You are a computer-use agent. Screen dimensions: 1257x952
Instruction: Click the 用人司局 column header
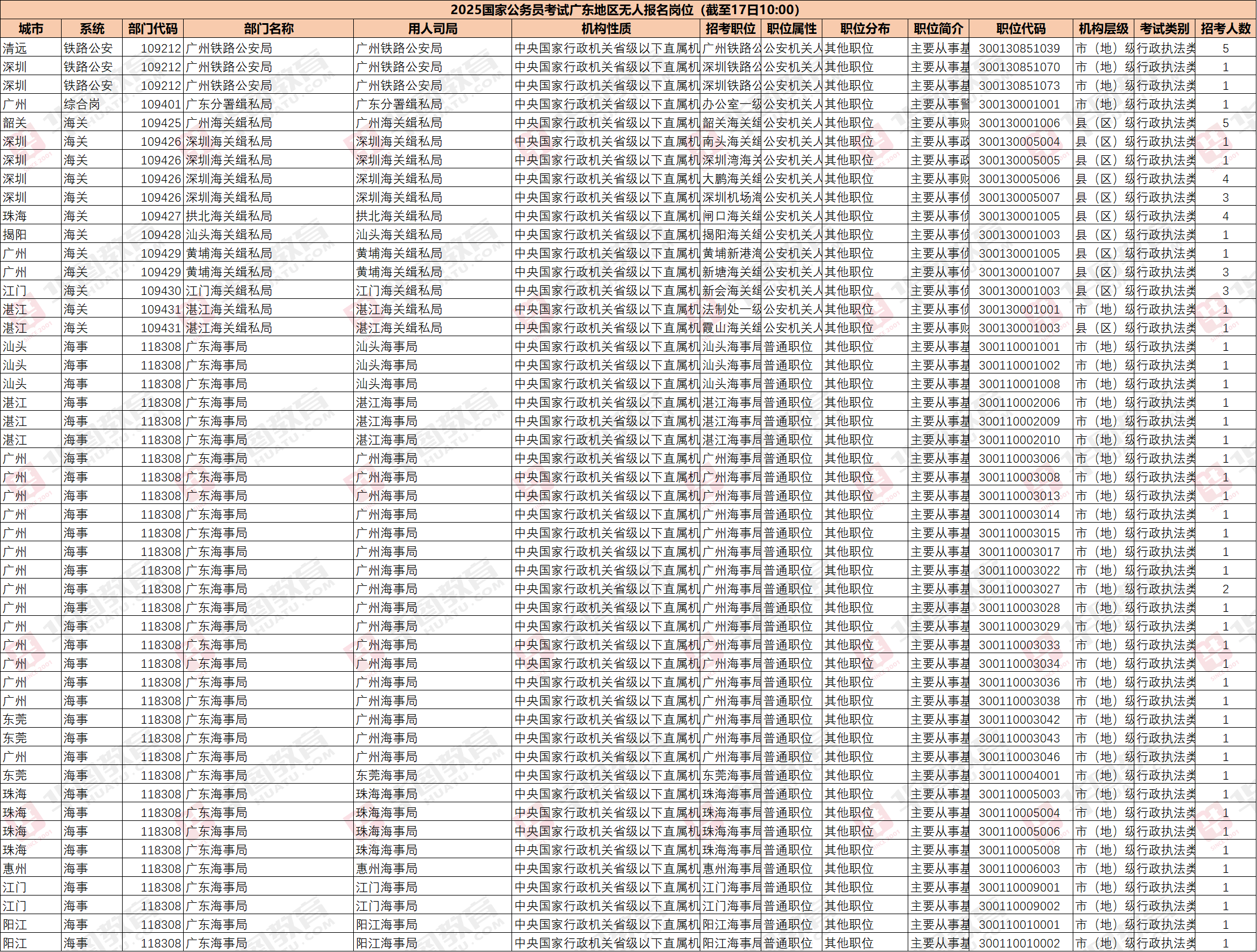433,29
